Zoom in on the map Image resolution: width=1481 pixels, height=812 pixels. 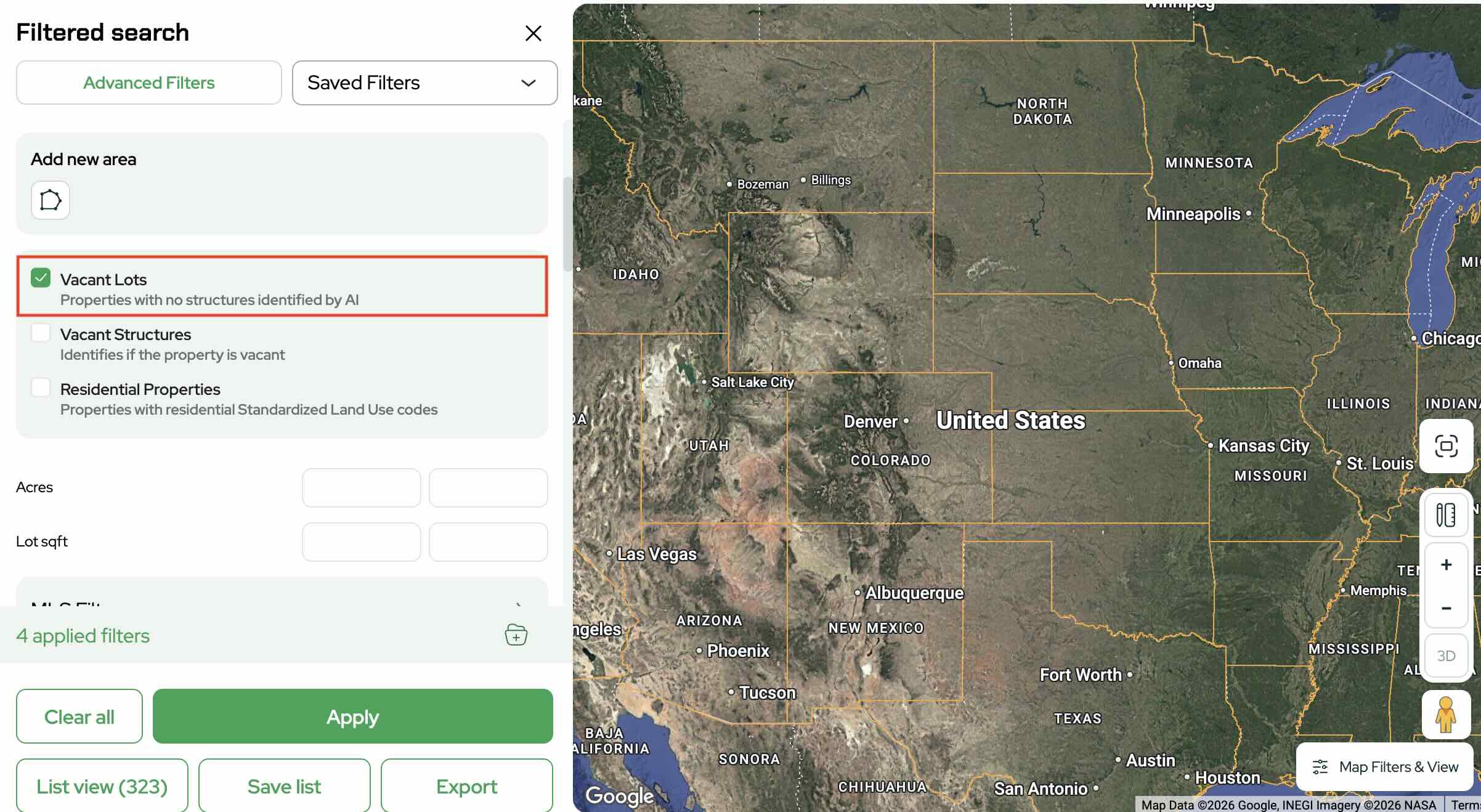(x=1446, y=565)
